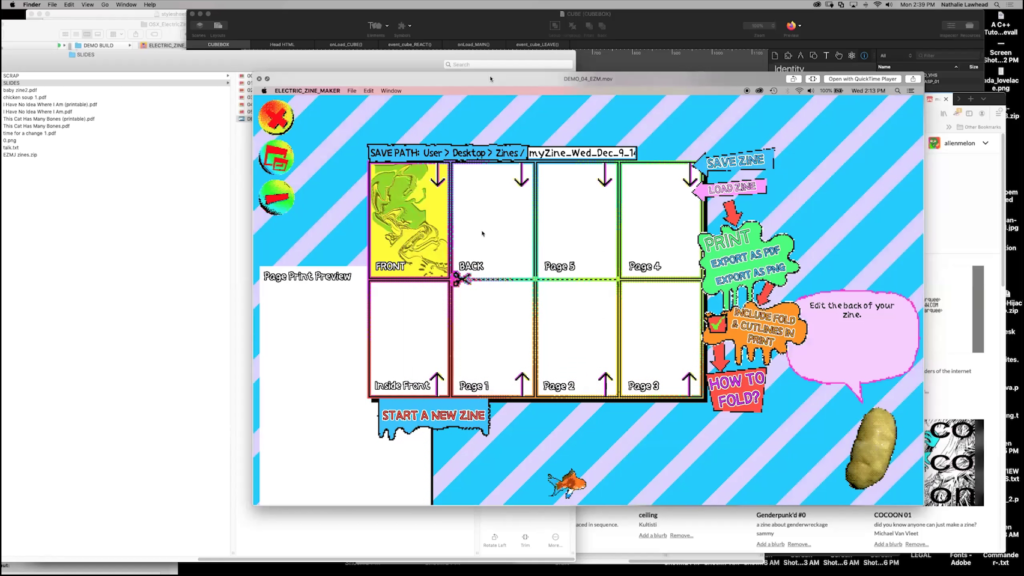Open the tab list chevron in the browser
The width and height of the screenshot is (1024, 576).
984,99
